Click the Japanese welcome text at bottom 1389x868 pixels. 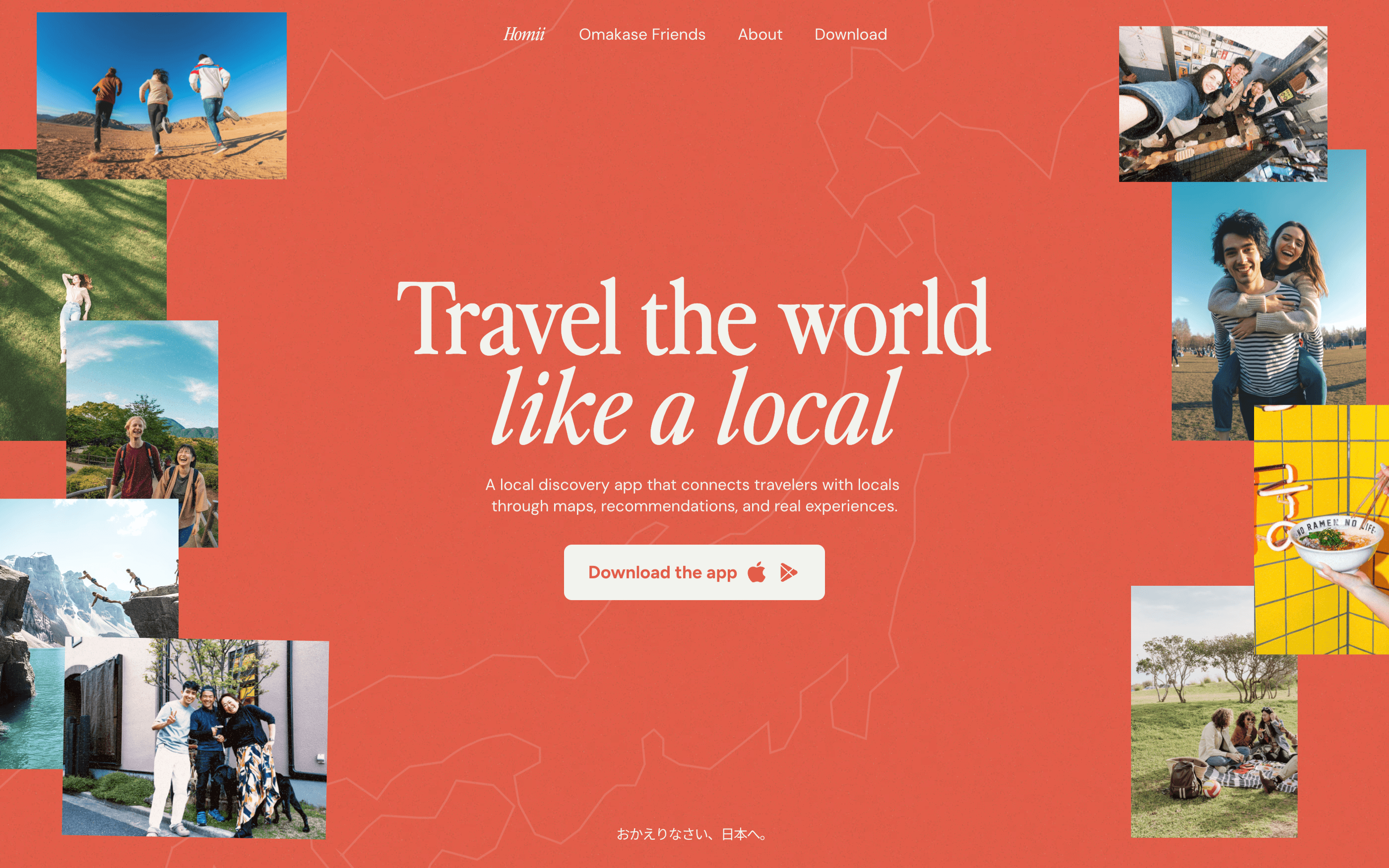coord(692,834)
